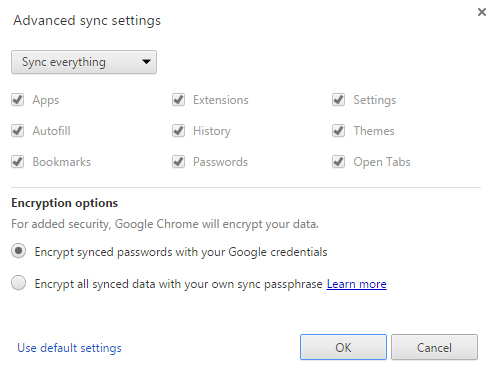Toggle the Apps checkbox
The image size is (492, 370).
pos(17,100)
